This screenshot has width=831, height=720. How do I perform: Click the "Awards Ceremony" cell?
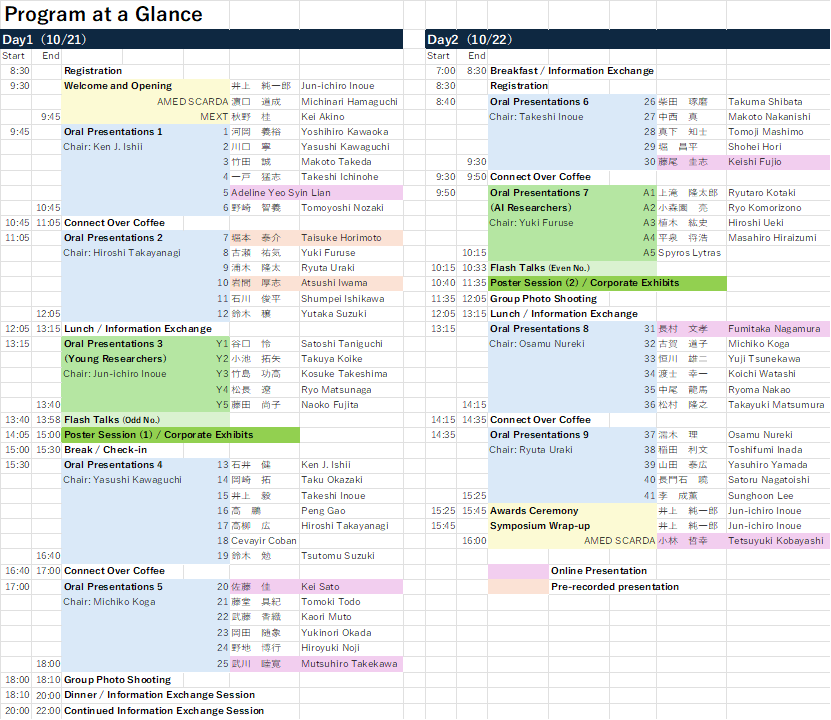click(534, 511)
